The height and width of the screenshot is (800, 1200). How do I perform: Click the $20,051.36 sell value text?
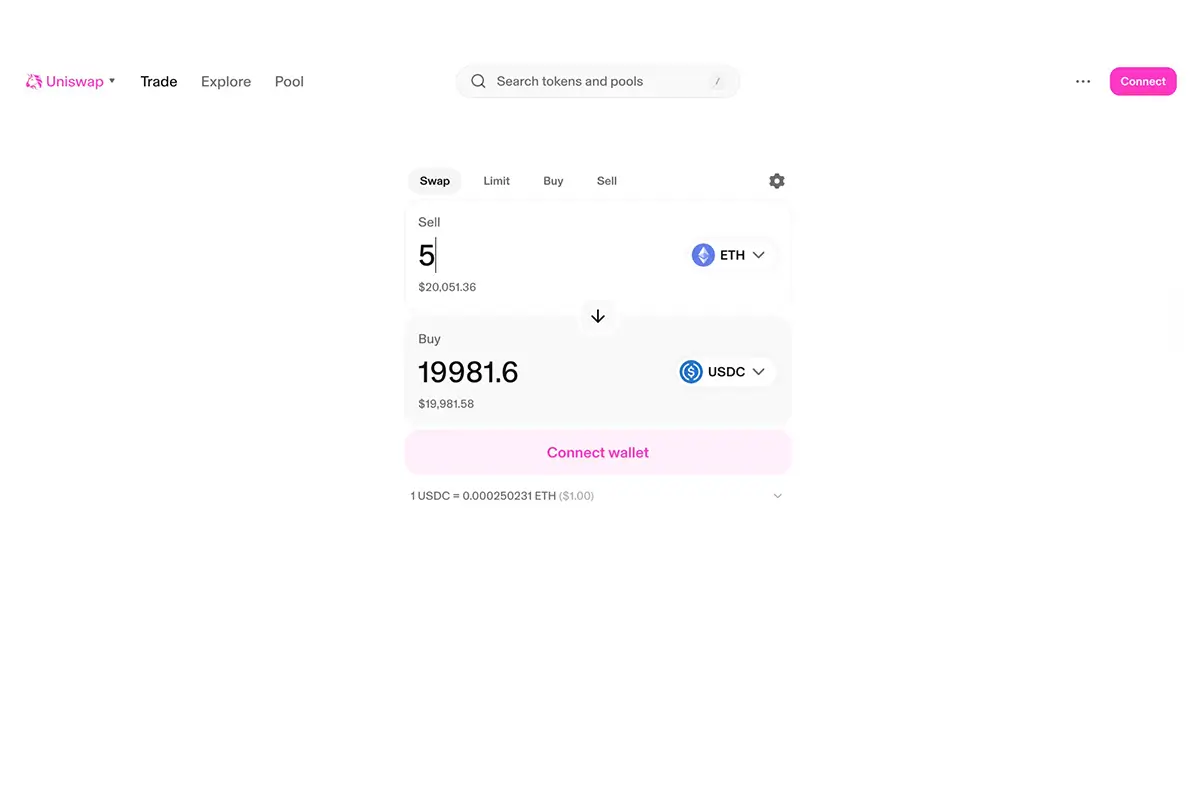click(x=447, y=287)
